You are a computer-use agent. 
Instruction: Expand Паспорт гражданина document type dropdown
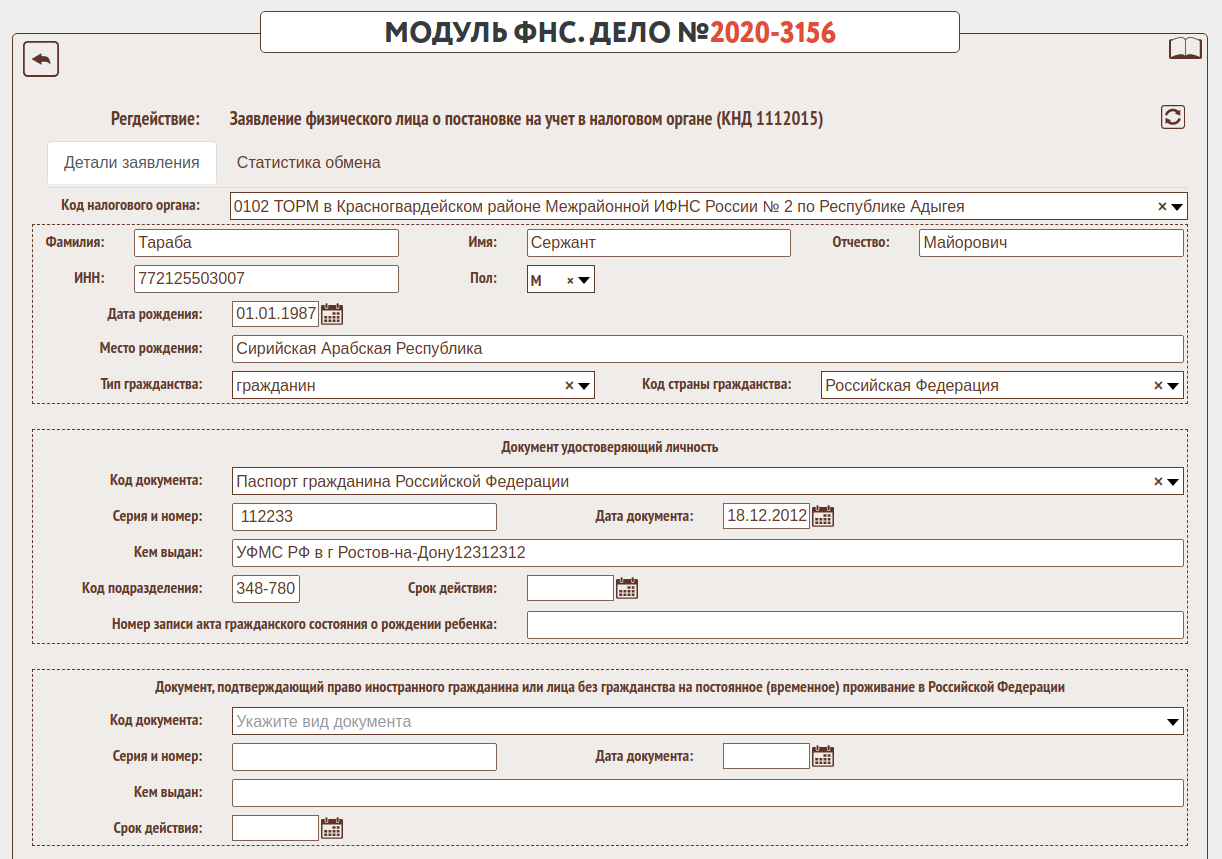(1175, 482)
